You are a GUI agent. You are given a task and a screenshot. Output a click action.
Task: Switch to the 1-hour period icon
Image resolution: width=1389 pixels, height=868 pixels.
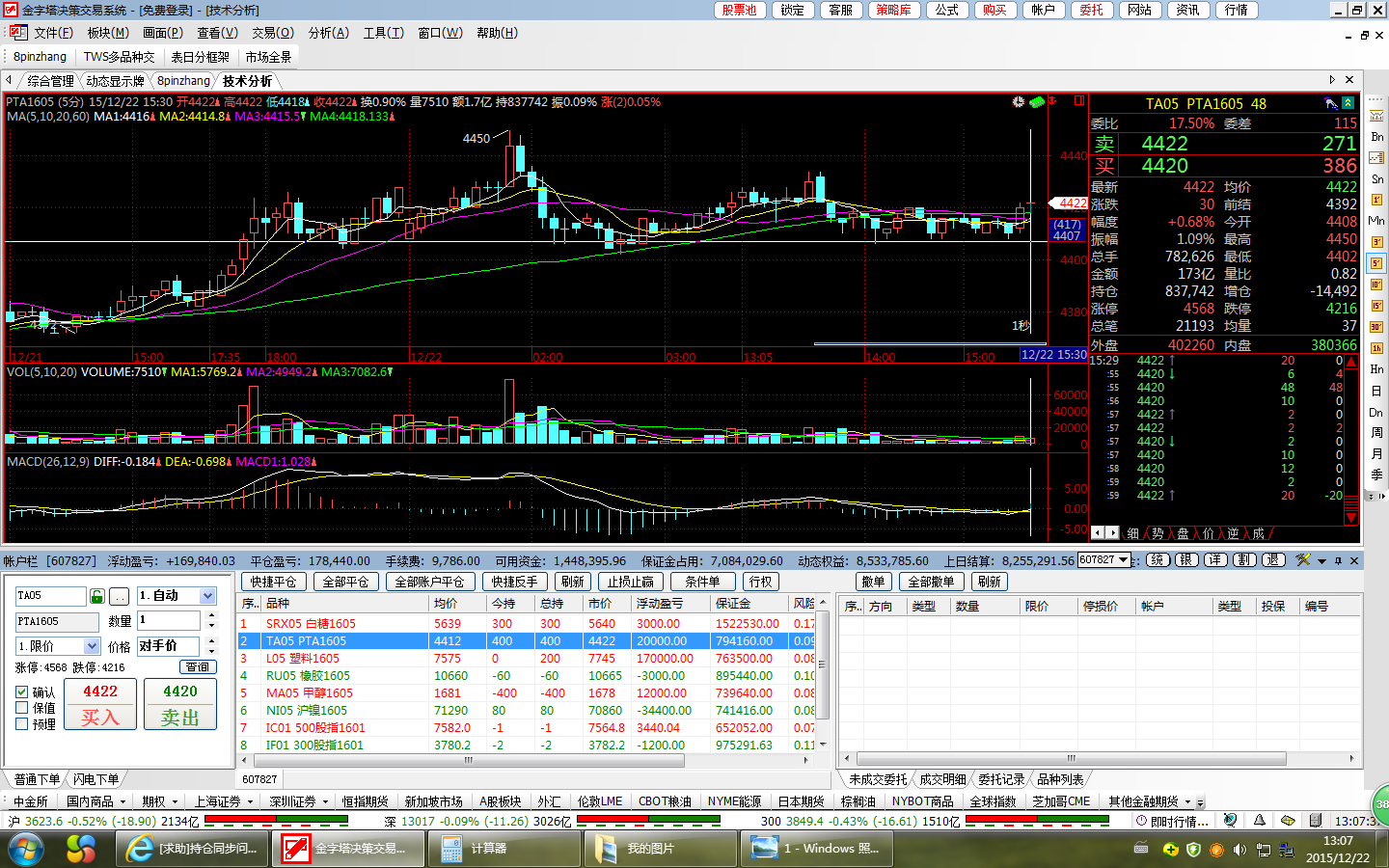pos(1376,348)
